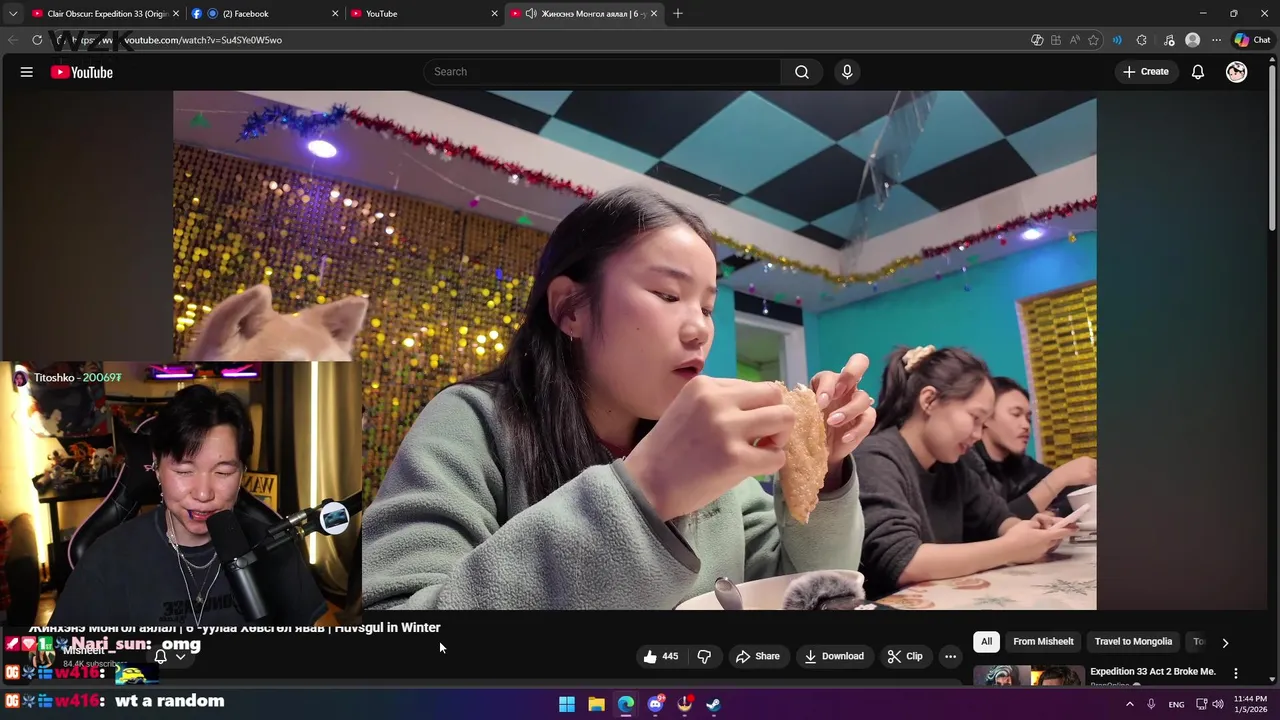Show next chips with right arrow
The height and width of the screenshot is (720, 1280).
(1225, 642)
